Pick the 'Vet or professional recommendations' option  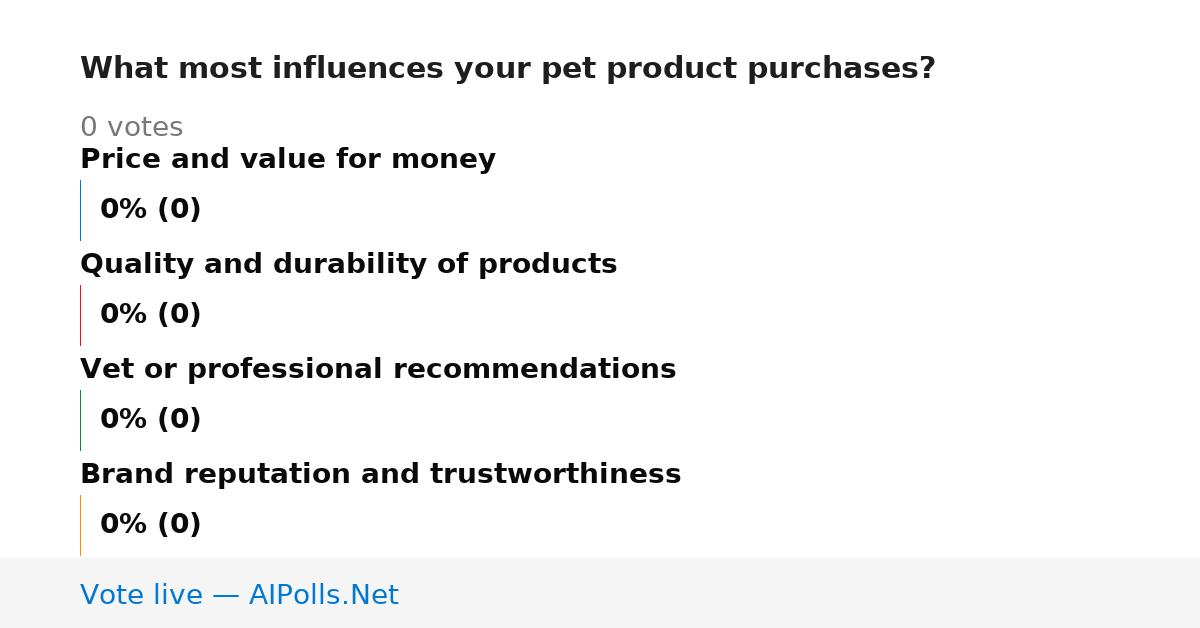tap(378, 370)
